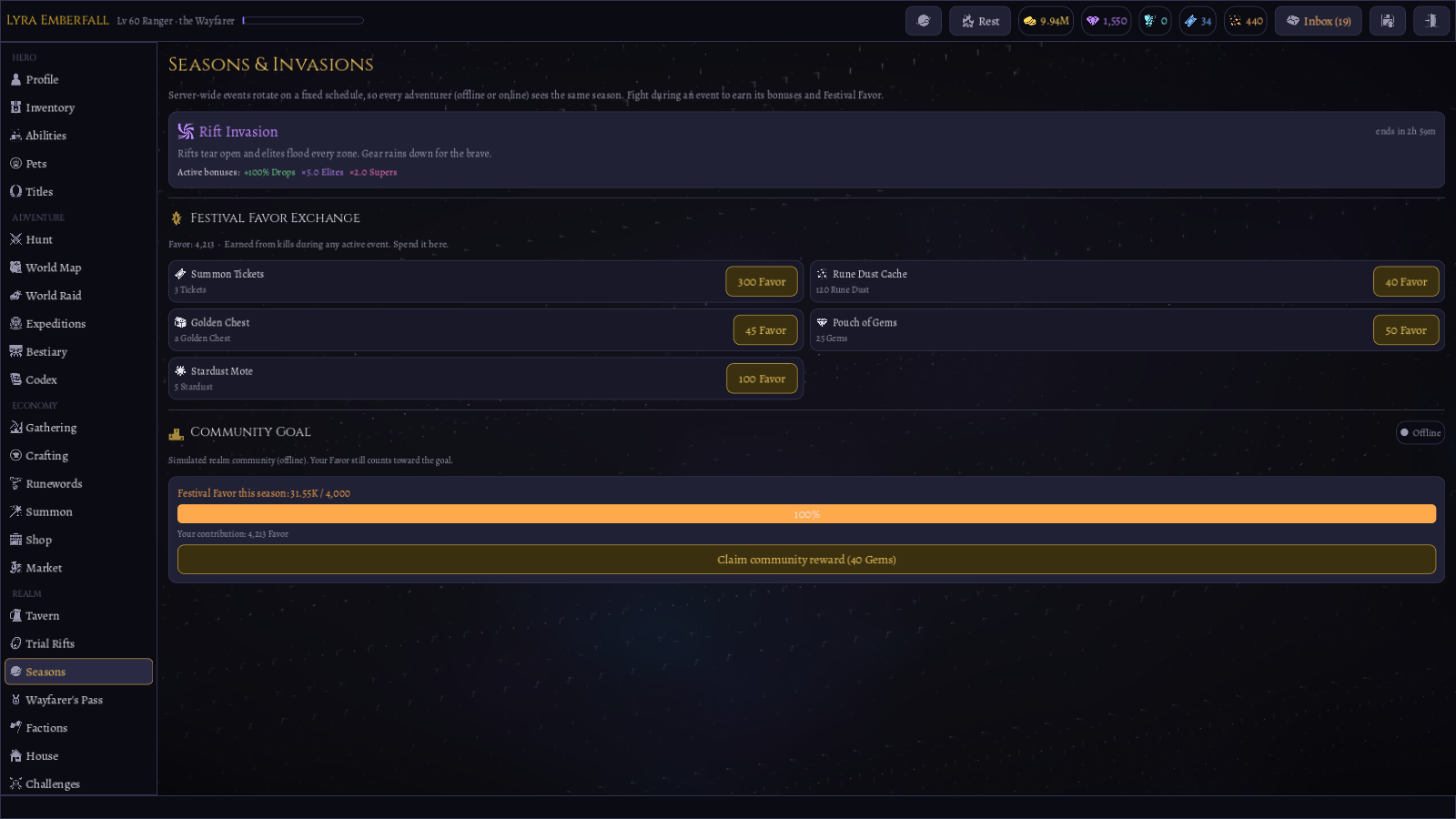Open Inventory from the sidebar
Viewport: 1456px width, 819px height.
[x=78, y=107]
